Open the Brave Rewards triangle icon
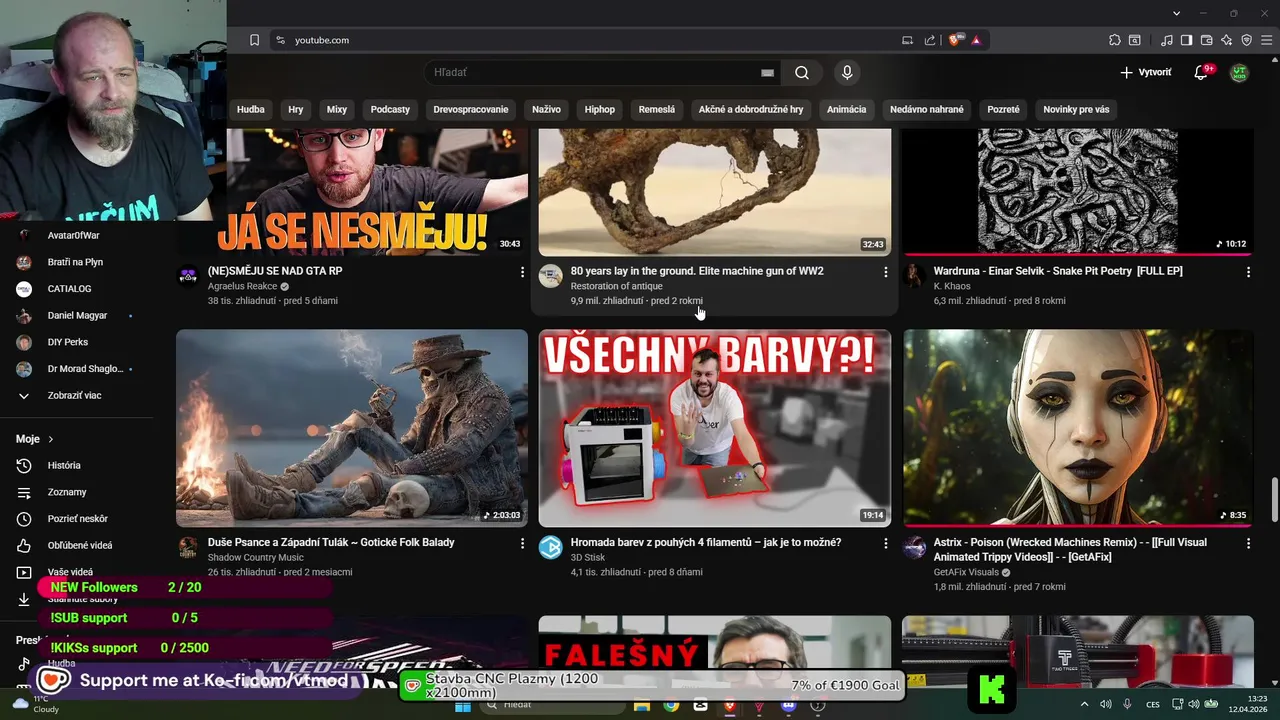This screenshot has height=720, width=1280. pyautogui.click(x=975, y=40)
